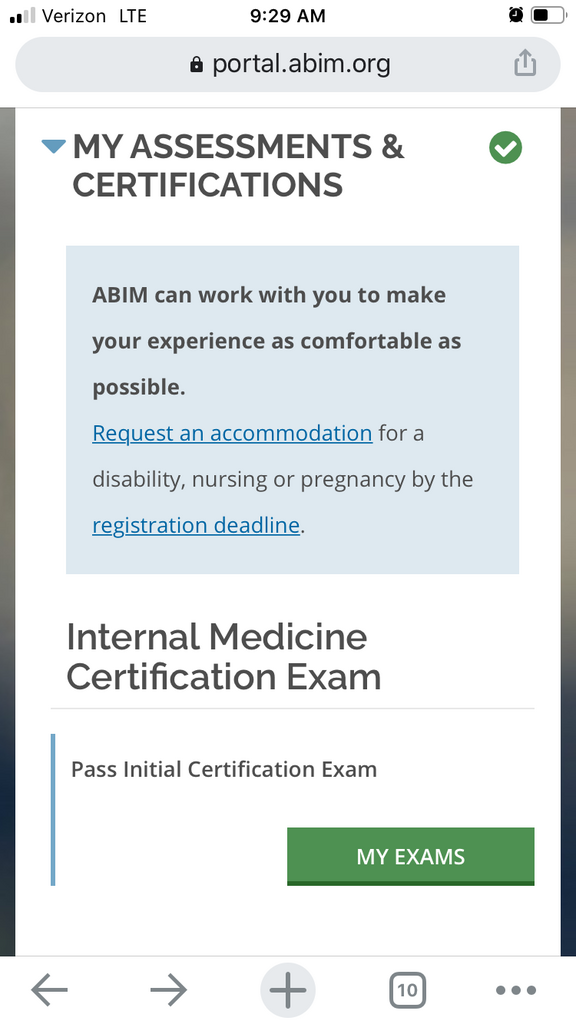
Task: Tap the Internal Medicine Certification Exam heading
Action: click(223, 656)
